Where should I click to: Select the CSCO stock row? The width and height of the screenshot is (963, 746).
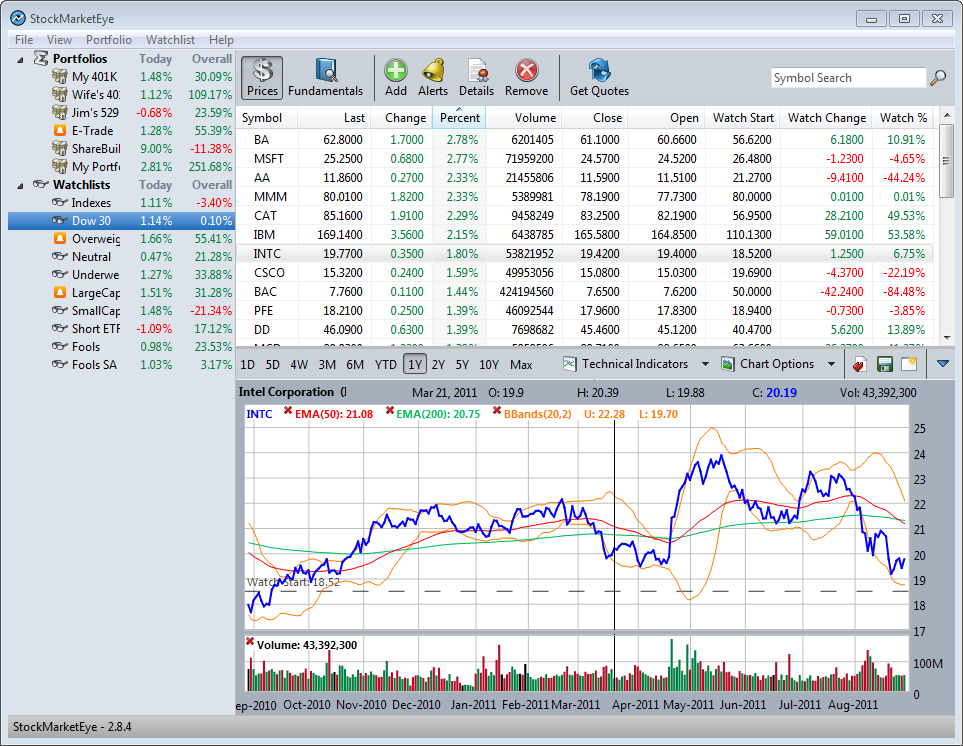tap(585, 273)
